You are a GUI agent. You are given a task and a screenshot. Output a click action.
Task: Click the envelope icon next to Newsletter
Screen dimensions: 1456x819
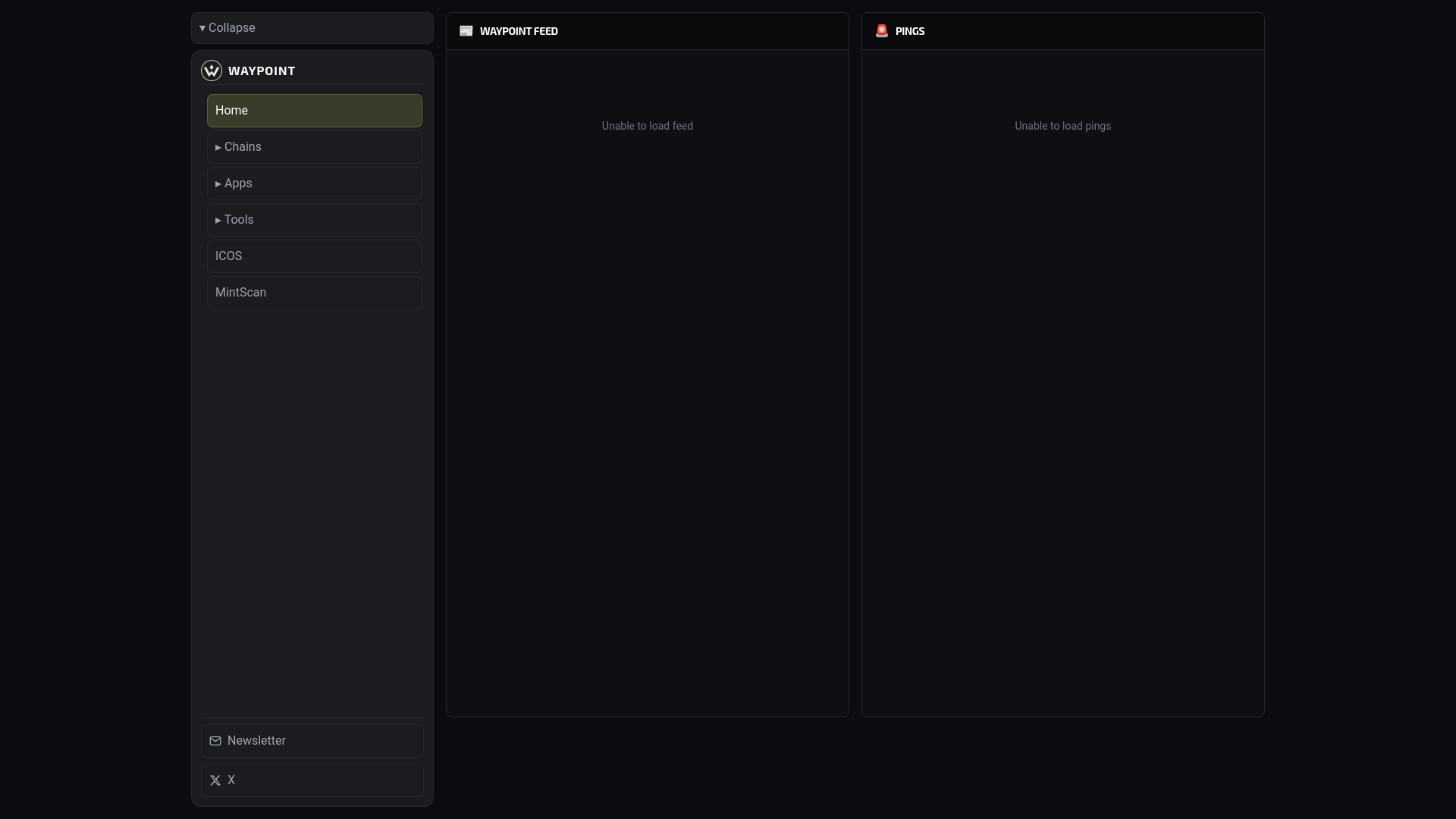click(x=215, y=741)
